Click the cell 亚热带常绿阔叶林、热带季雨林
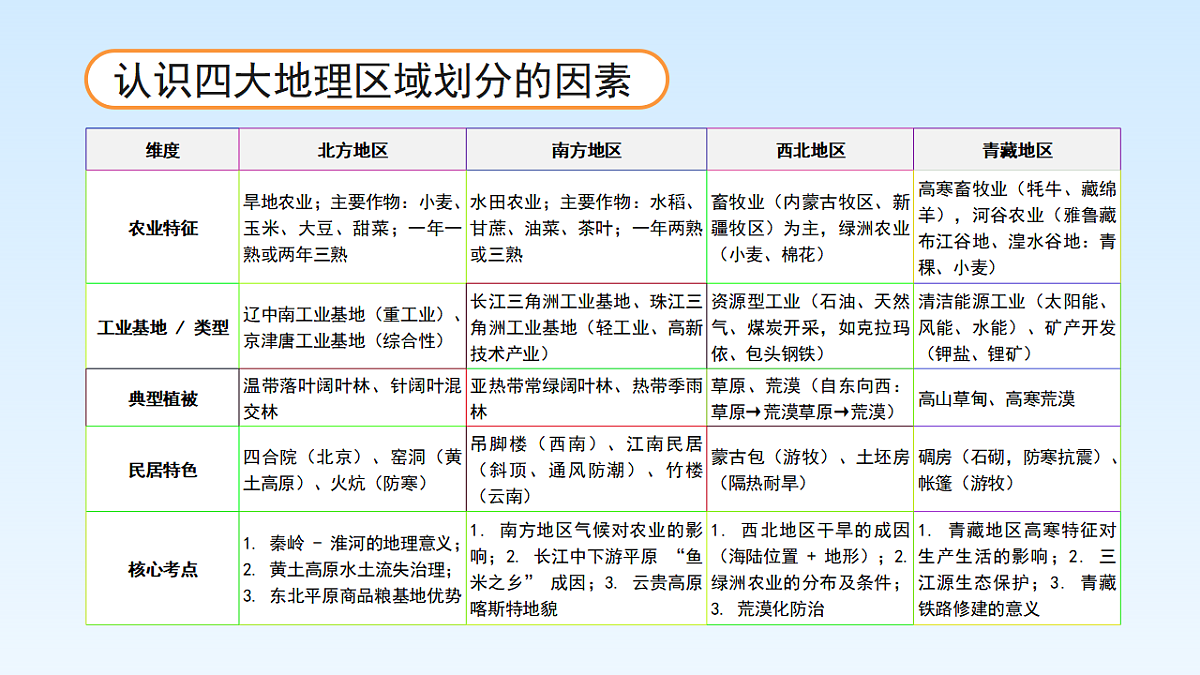 click(586, 398)
